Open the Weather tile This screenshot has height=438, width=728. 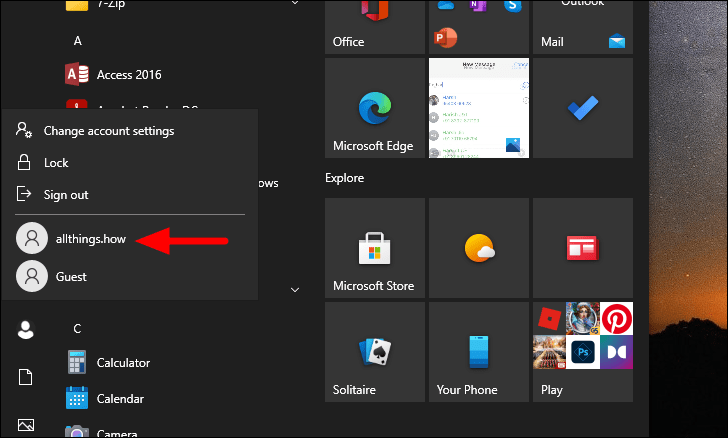coord(479,248)
